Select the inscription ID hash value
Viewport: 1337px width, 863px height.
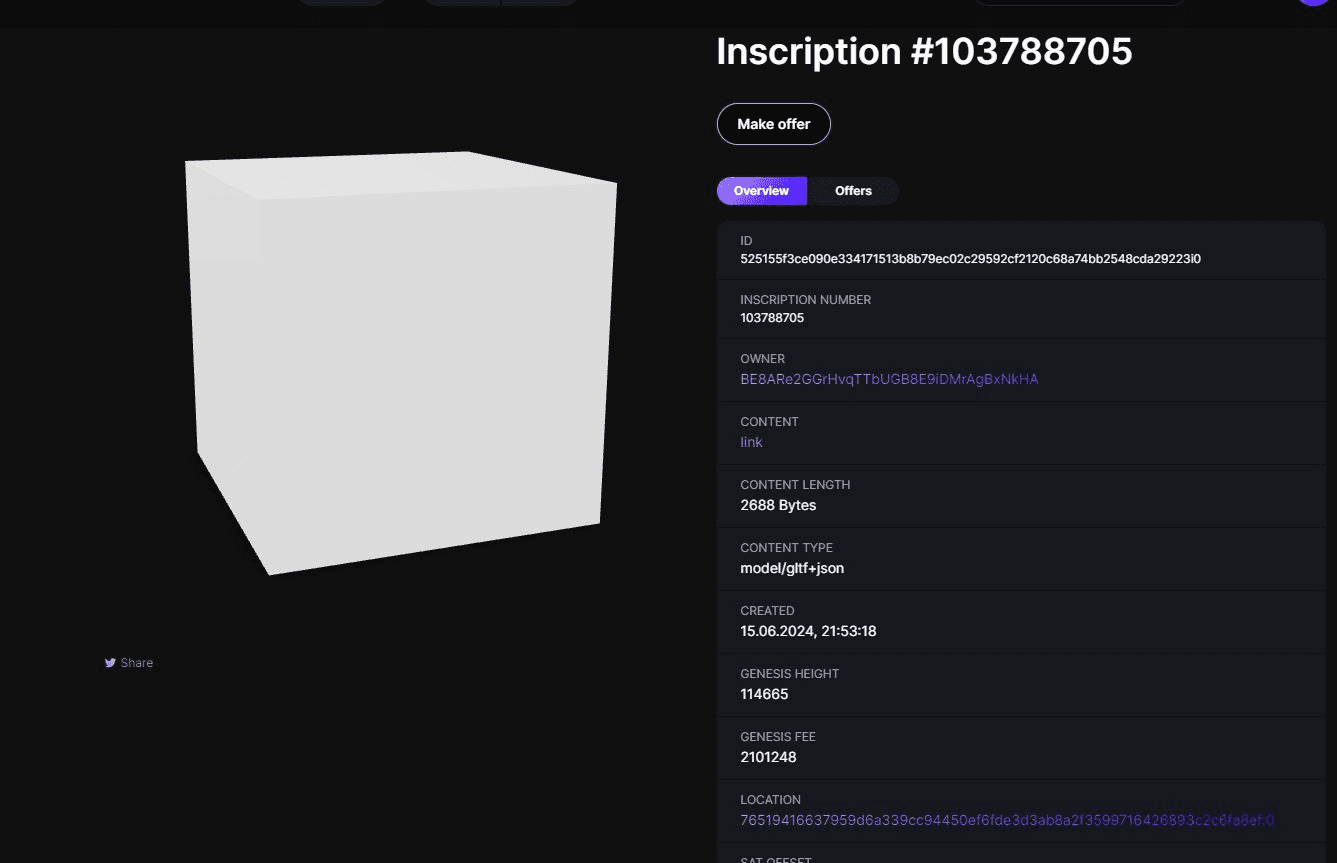point(970,259)
